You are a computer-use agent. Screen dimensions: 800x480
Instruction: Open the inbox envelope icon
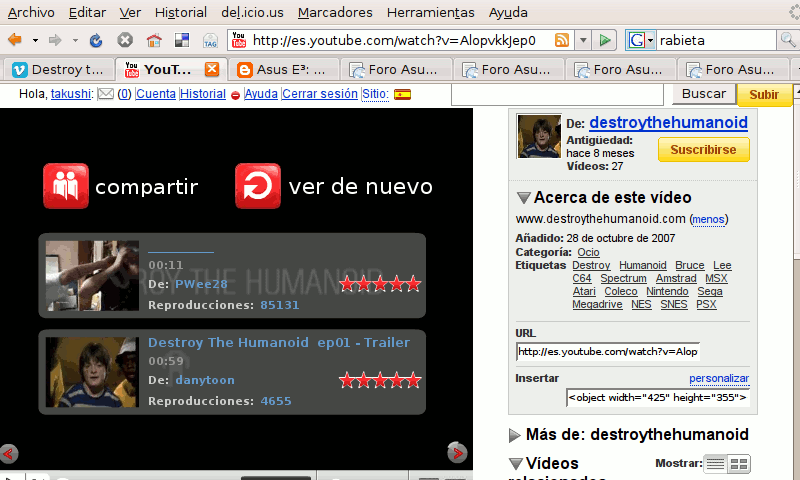[x=106, y=94]
